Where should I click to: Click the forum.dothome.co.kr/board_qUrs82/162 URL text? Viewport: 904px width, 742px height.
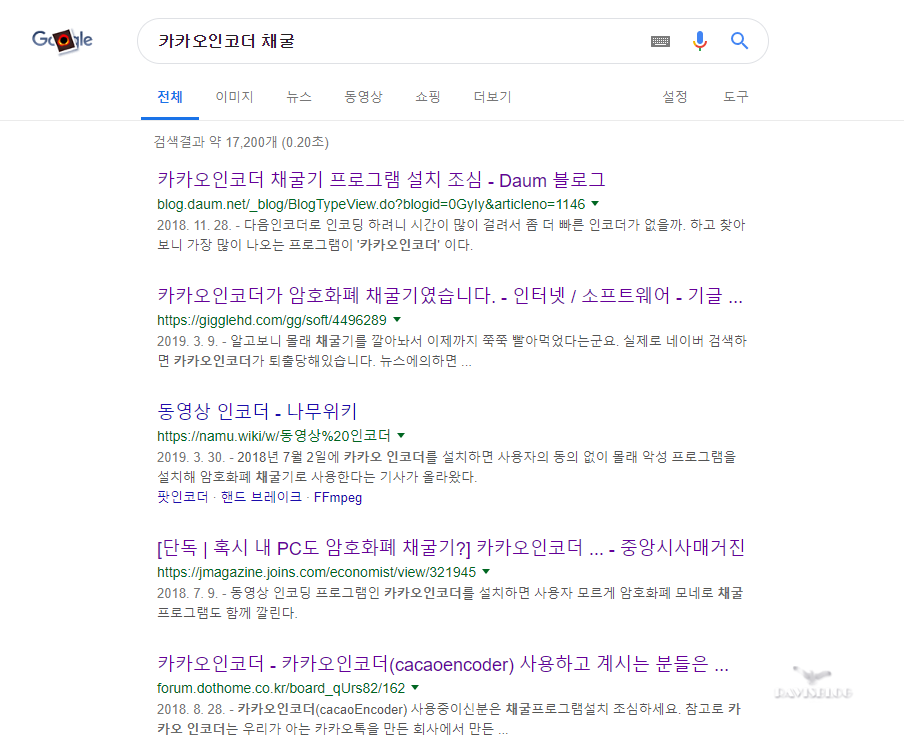(281, 688)
